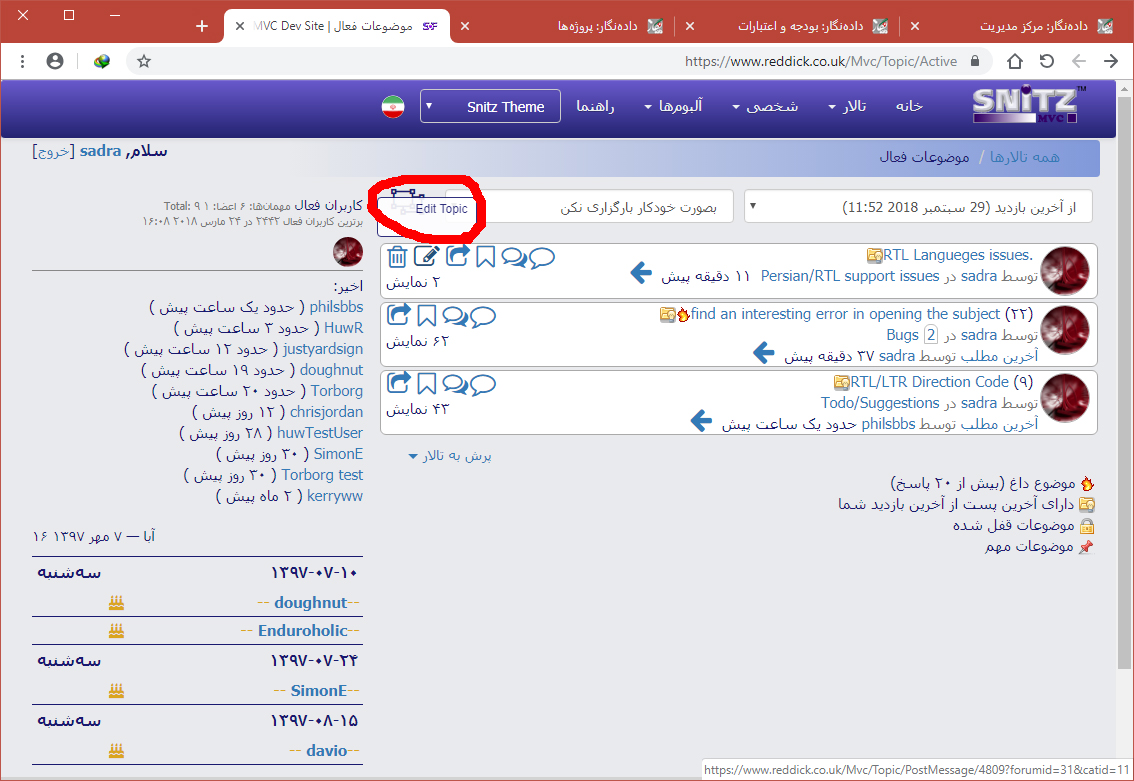Click the bookmark icon on RTL/LTR Direction Code topic
The width and height of the screenshot is (1134, 781).
pyautogui.click(x=427, y=383)
